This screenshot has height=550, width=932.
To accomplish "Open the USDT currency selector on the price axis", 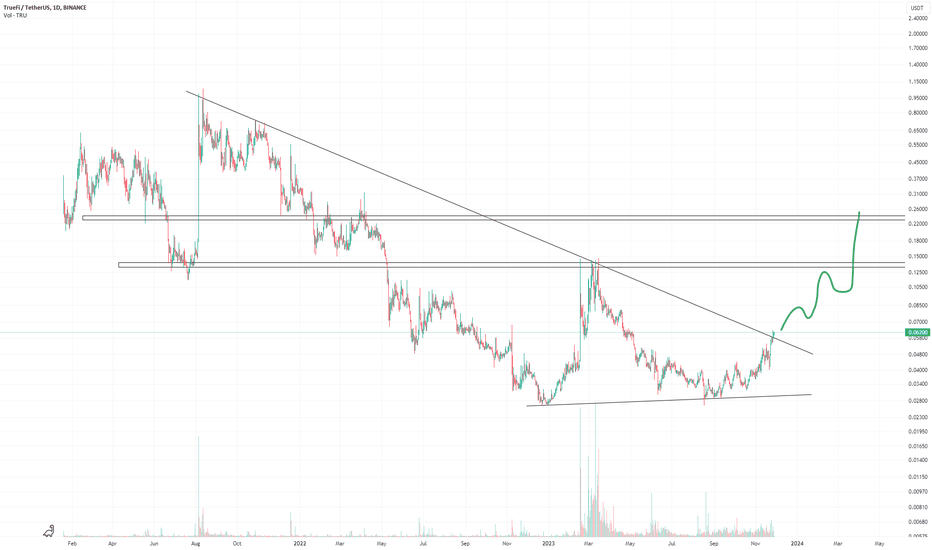I will point(917,10).
